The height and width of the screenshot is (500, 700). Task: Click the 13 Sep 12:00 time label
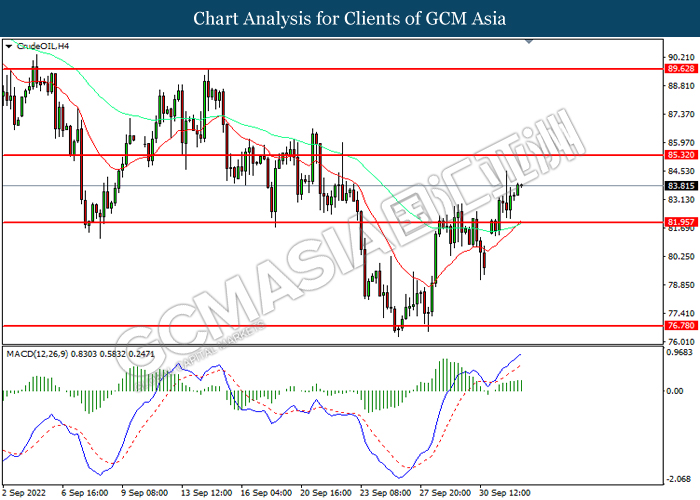tap(206, 493)
